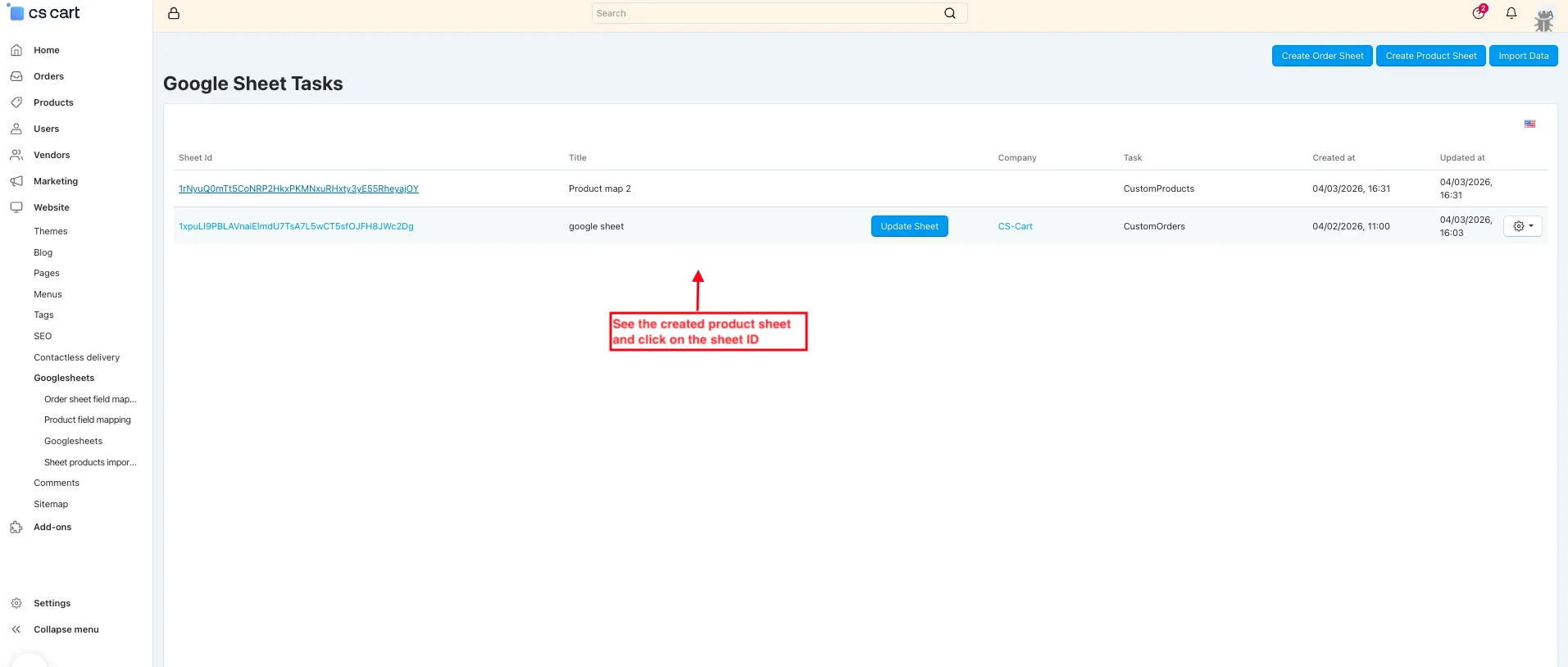This screenshot has height=667, width=1568.
Task: Click the Add-ons puzzle icon
Action: 16,527
